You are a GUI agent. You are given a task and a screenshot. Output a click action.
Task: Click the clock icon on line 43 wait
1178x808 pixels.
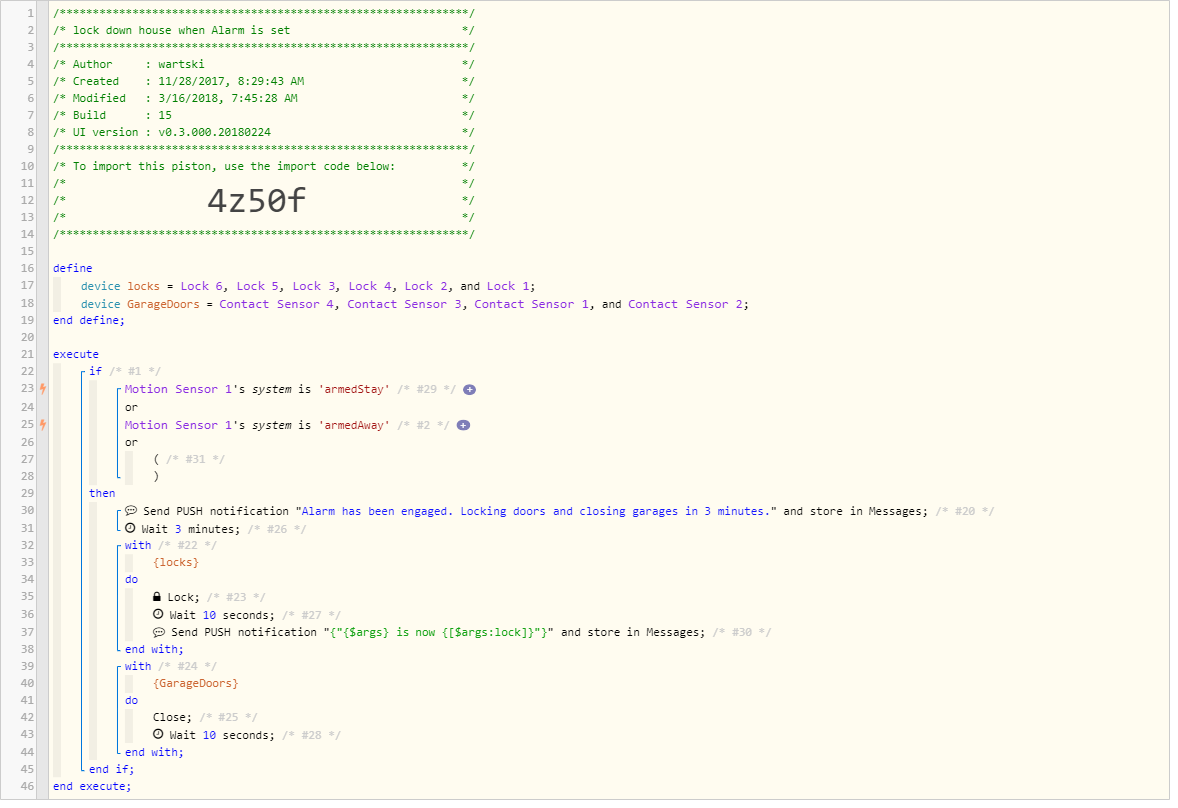pos(158,734)
